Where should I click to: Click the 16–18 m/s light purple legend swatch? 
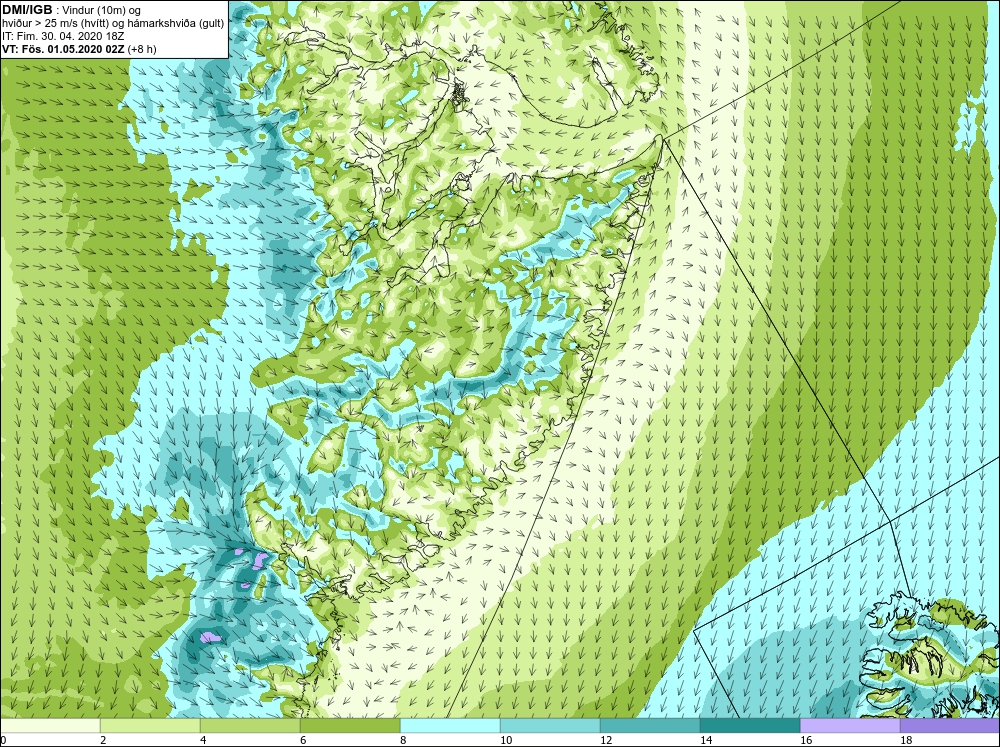point(850,726)
